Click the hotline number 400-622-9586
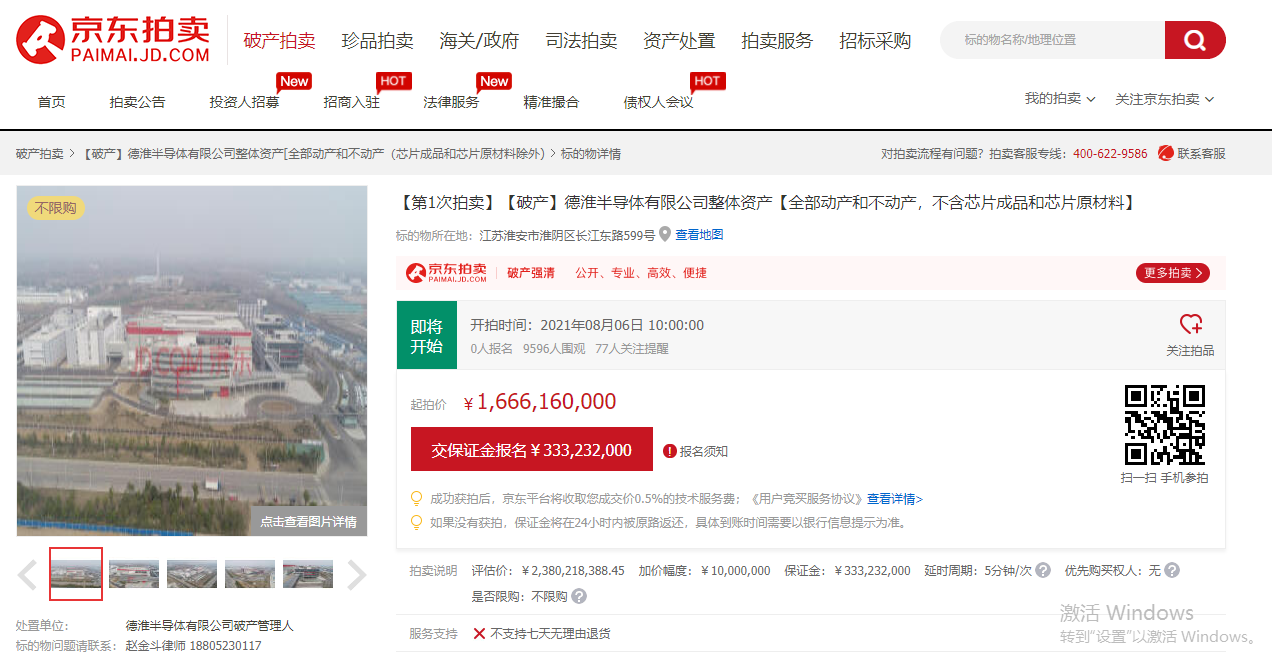 click(1110, 153)
